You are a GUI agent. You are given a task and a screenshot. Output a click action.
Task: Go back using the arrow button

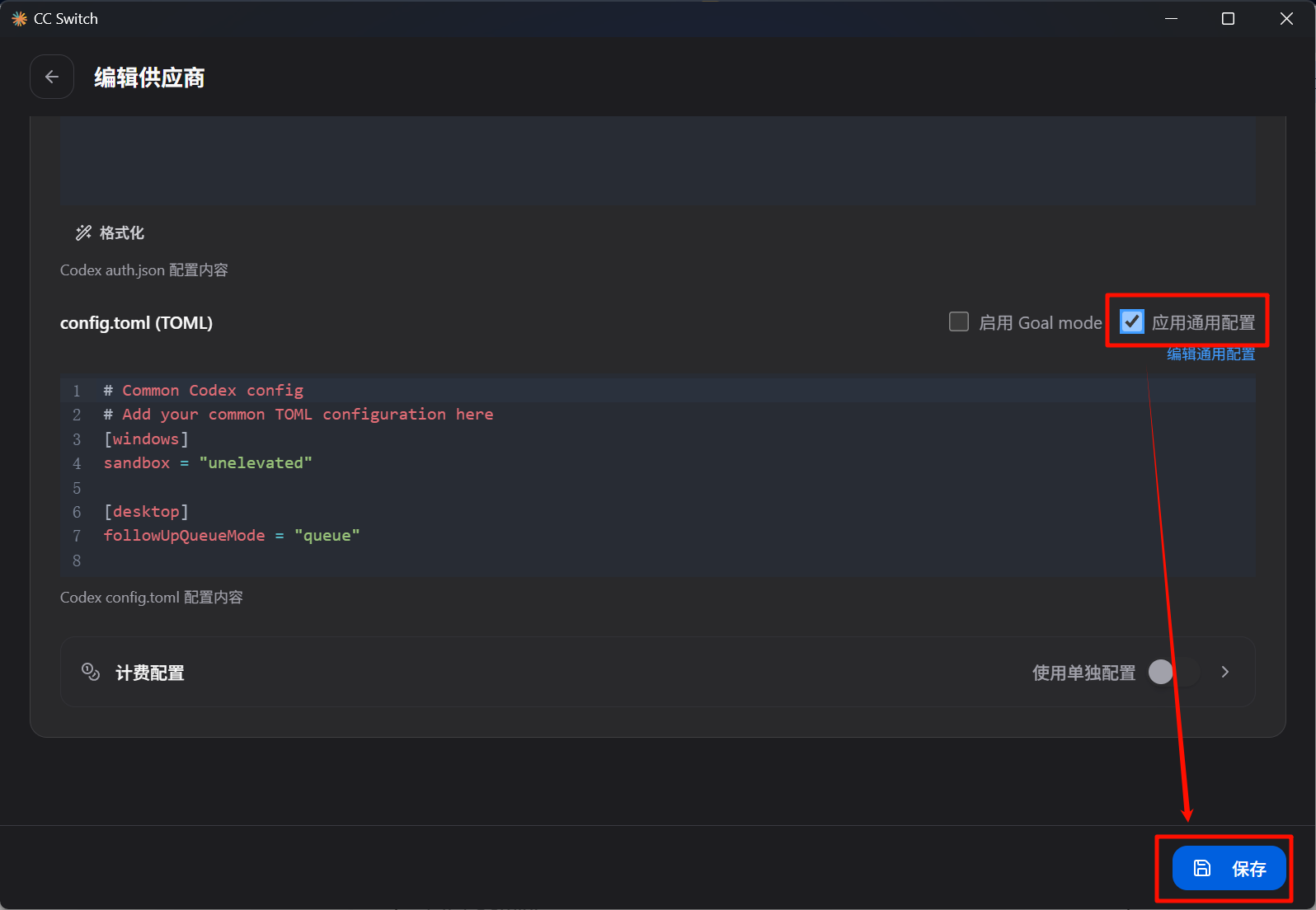pyautogui.click(x=52, y=77)
